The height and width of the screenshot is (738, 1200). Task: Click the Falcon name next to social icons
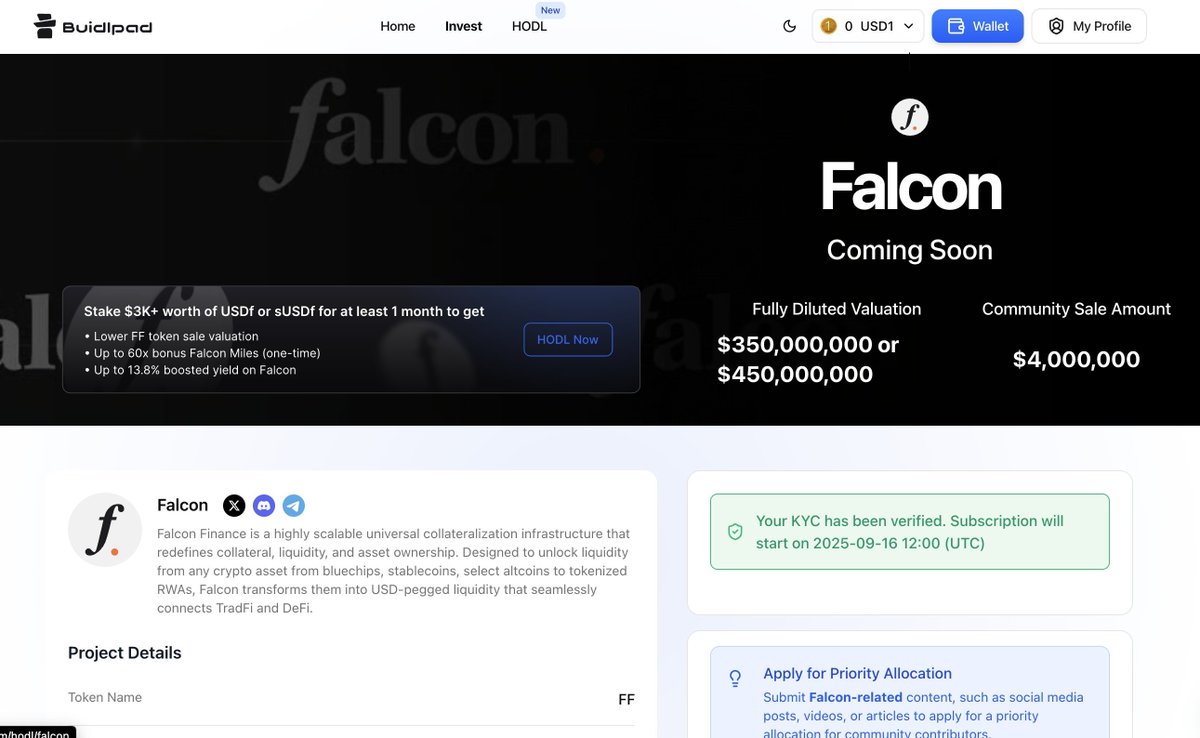pos(183,505)
